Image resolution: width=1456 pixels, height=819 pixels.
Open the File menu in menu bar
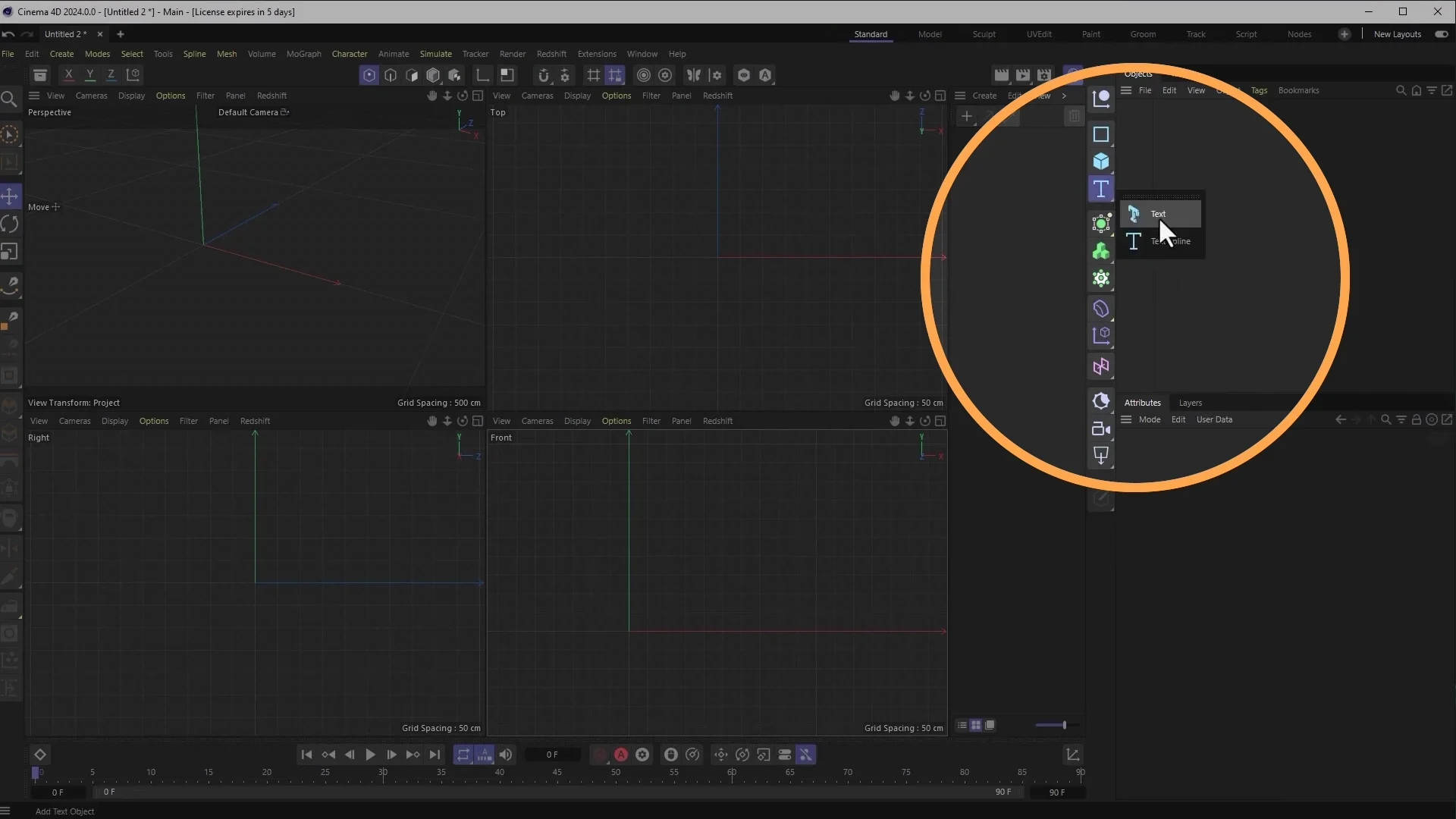[8, 54]
